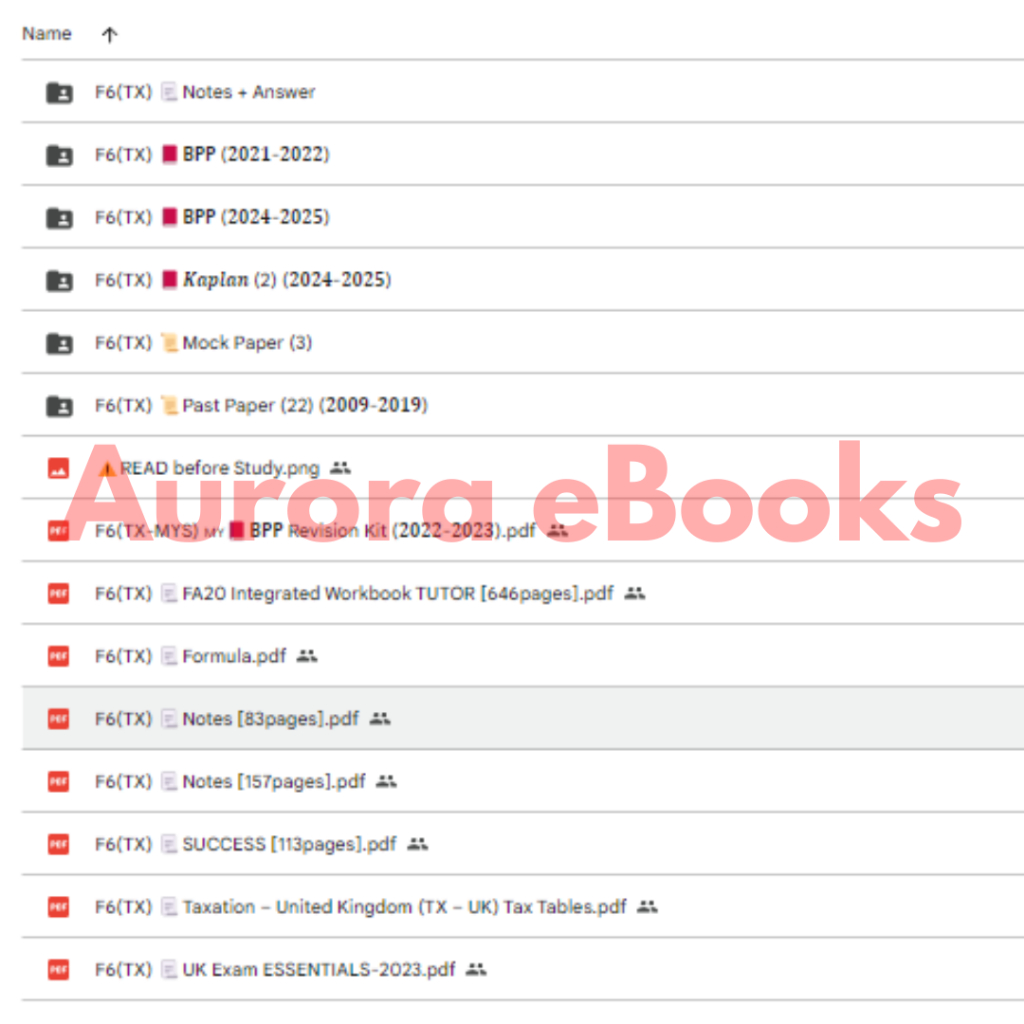Image resolution: width=1024 pixels, height=1024 pixels.
Task: Select folder name F6(TX) BPP (2024-2025)
Action: point(212,217)
